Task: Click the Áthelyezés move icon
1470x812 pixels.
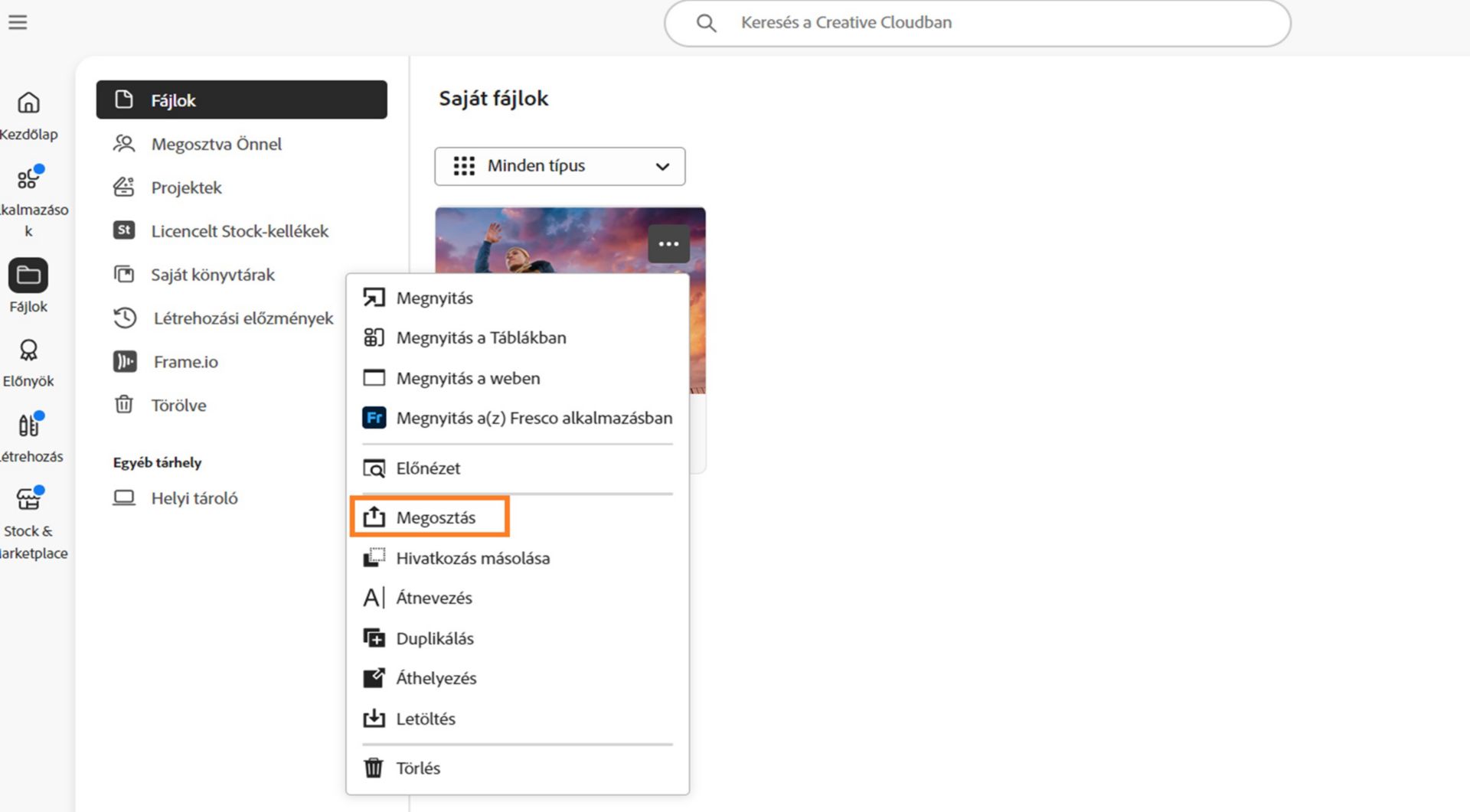Action: pyautogui.click(x=374, y=677)
